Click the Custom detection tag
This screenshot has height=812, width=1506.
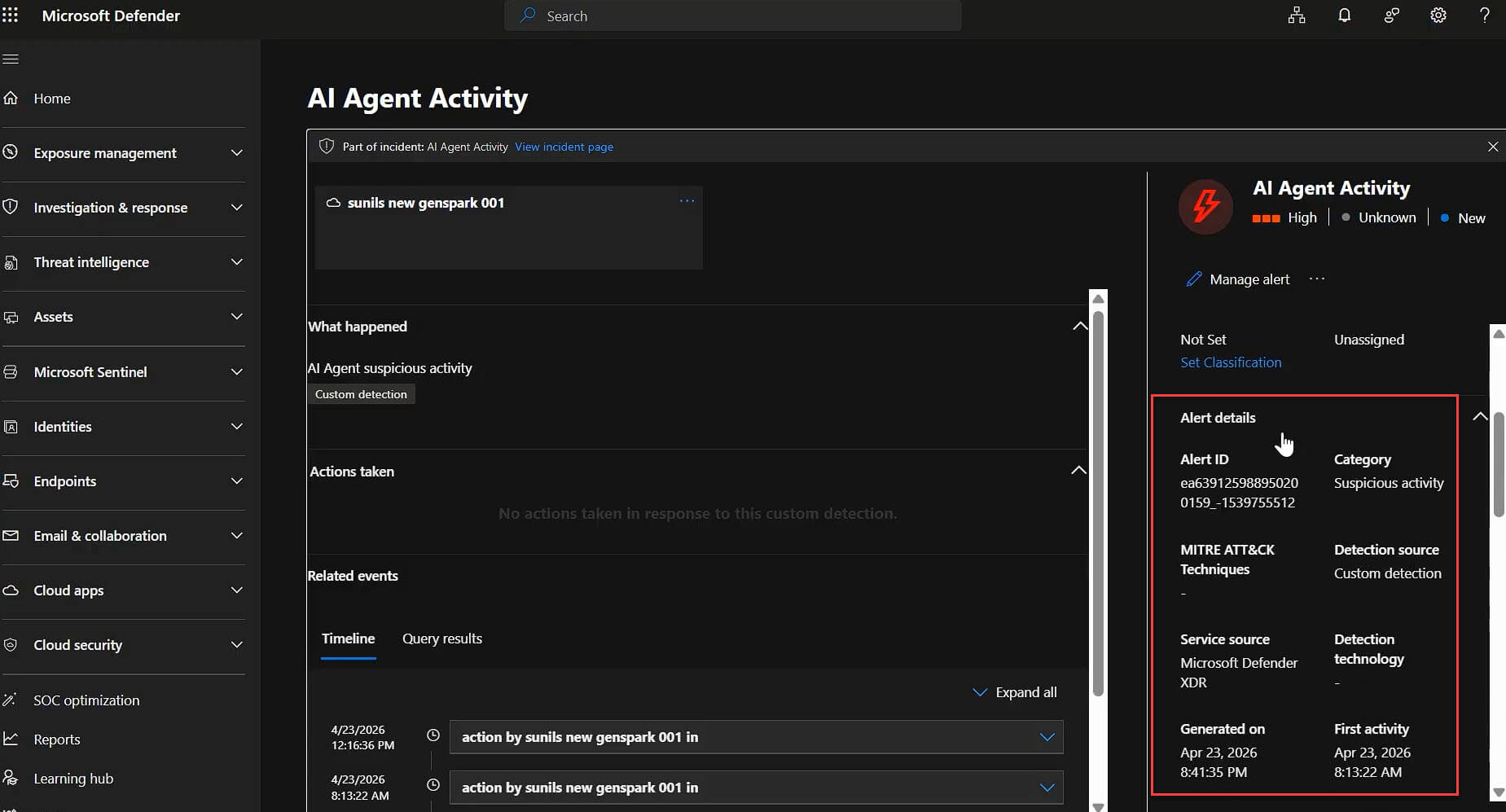(361, 394)
